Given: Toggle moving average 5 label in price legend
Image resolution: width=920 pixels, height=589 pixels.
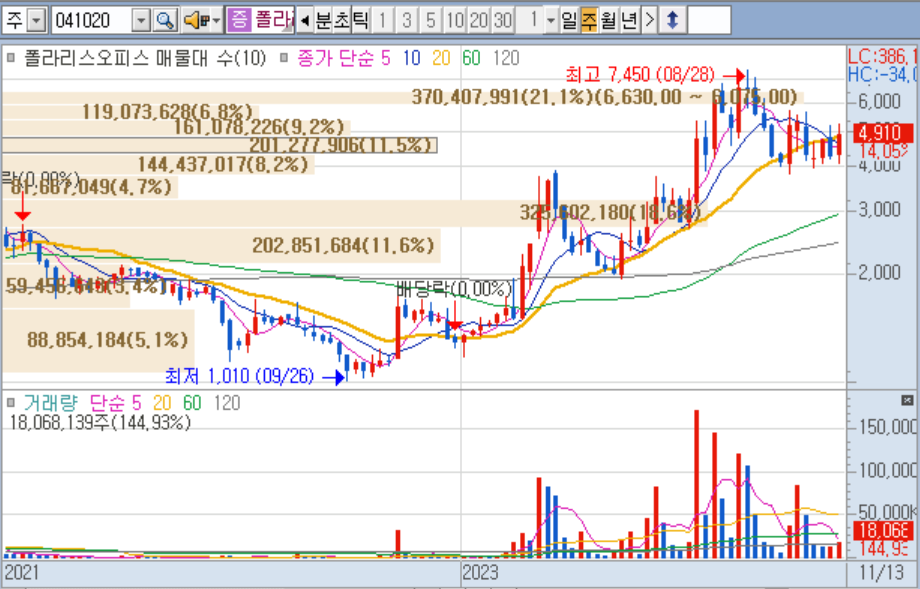Looking at the screenshot, I should (385, 57).
